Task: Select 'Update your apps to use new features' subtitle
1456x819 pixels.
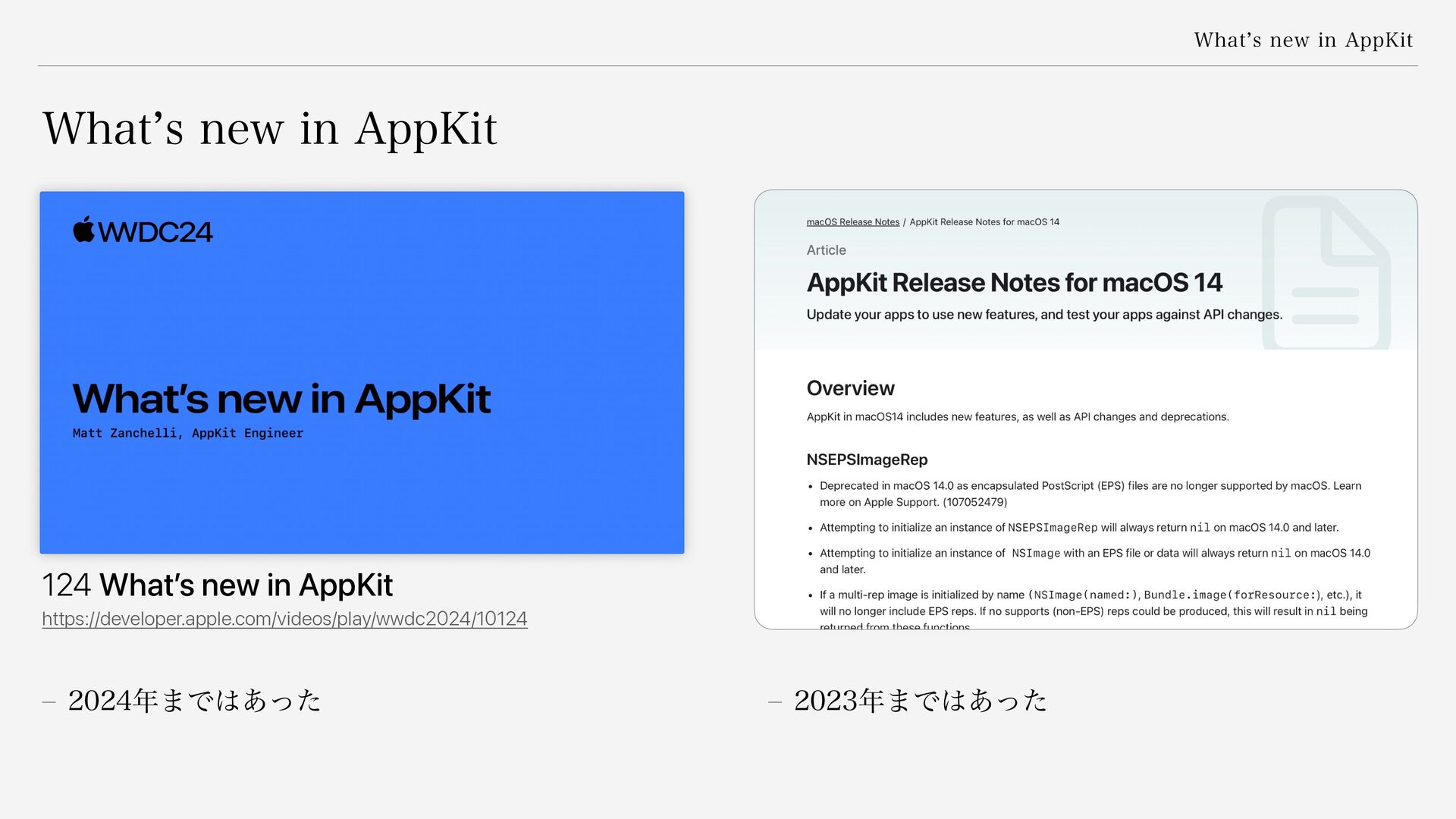Action: click(x=1044, y=315)
